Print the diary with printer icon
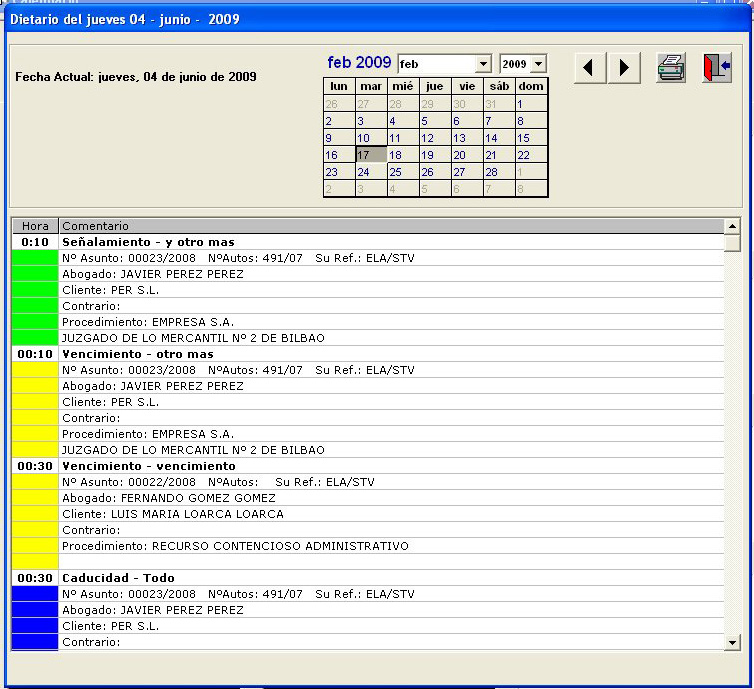The image size is (754, 689). (x=671, y=68)
